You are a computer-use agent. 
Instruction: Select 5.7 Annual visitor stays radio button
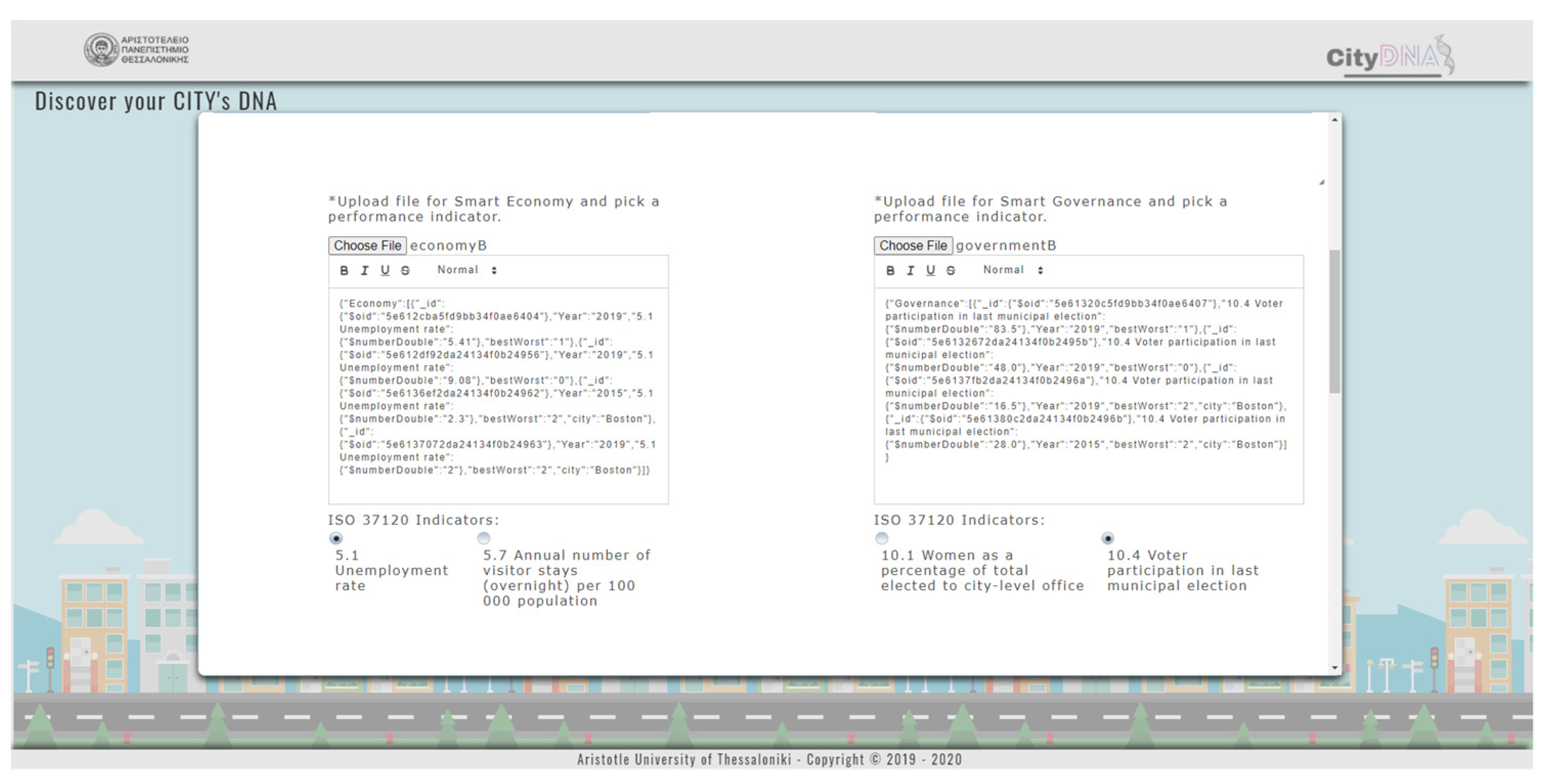point(484,538)
